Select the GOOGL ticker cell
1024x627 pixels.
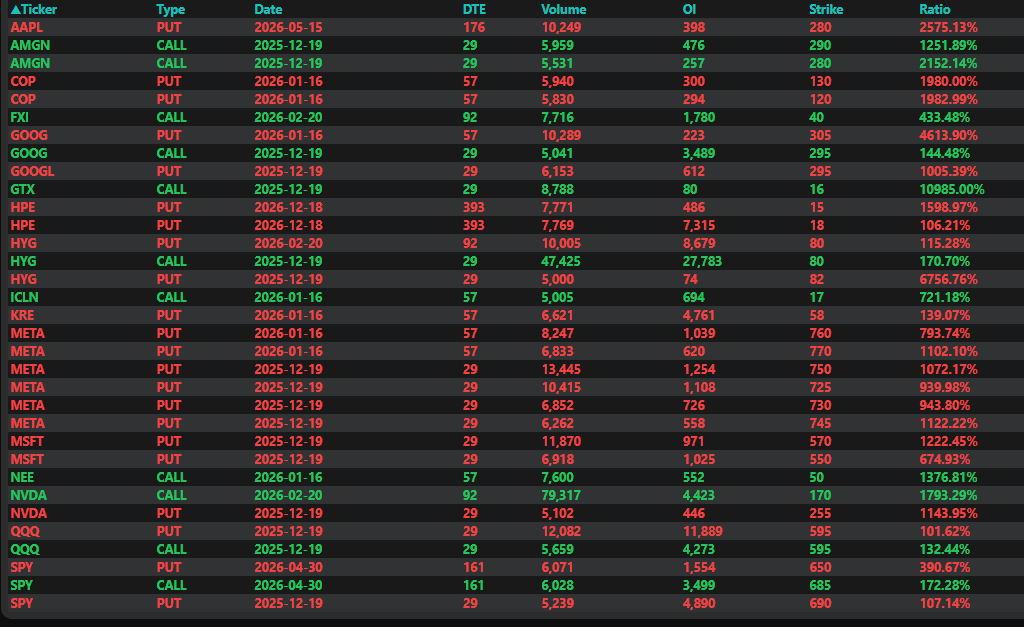[x=32, y=171]
